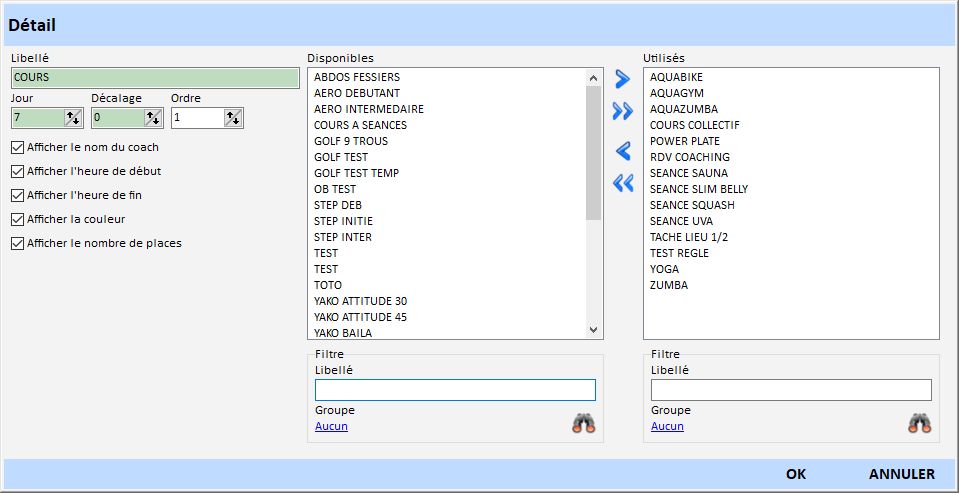Click binoculars search icon under Disponibles filter
Screen dimensions: 959x493
[583, 423]
